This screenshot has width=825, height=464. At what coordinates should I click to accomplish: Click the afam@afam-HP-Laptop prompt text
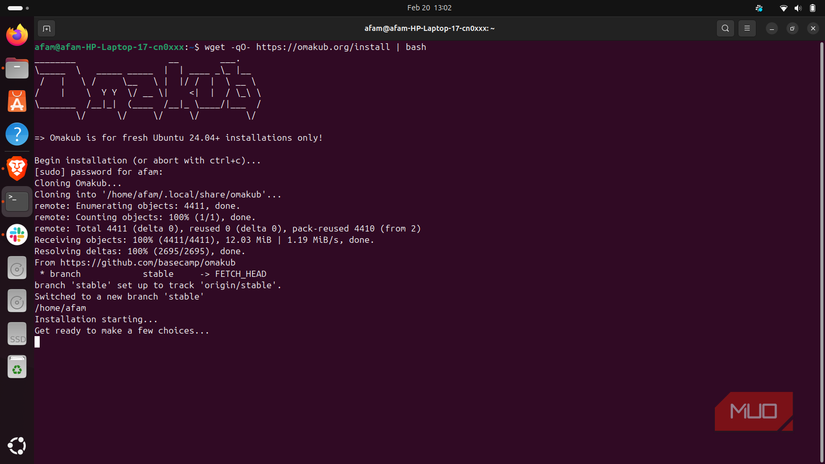pyautogui.click(x=109, y=47)
